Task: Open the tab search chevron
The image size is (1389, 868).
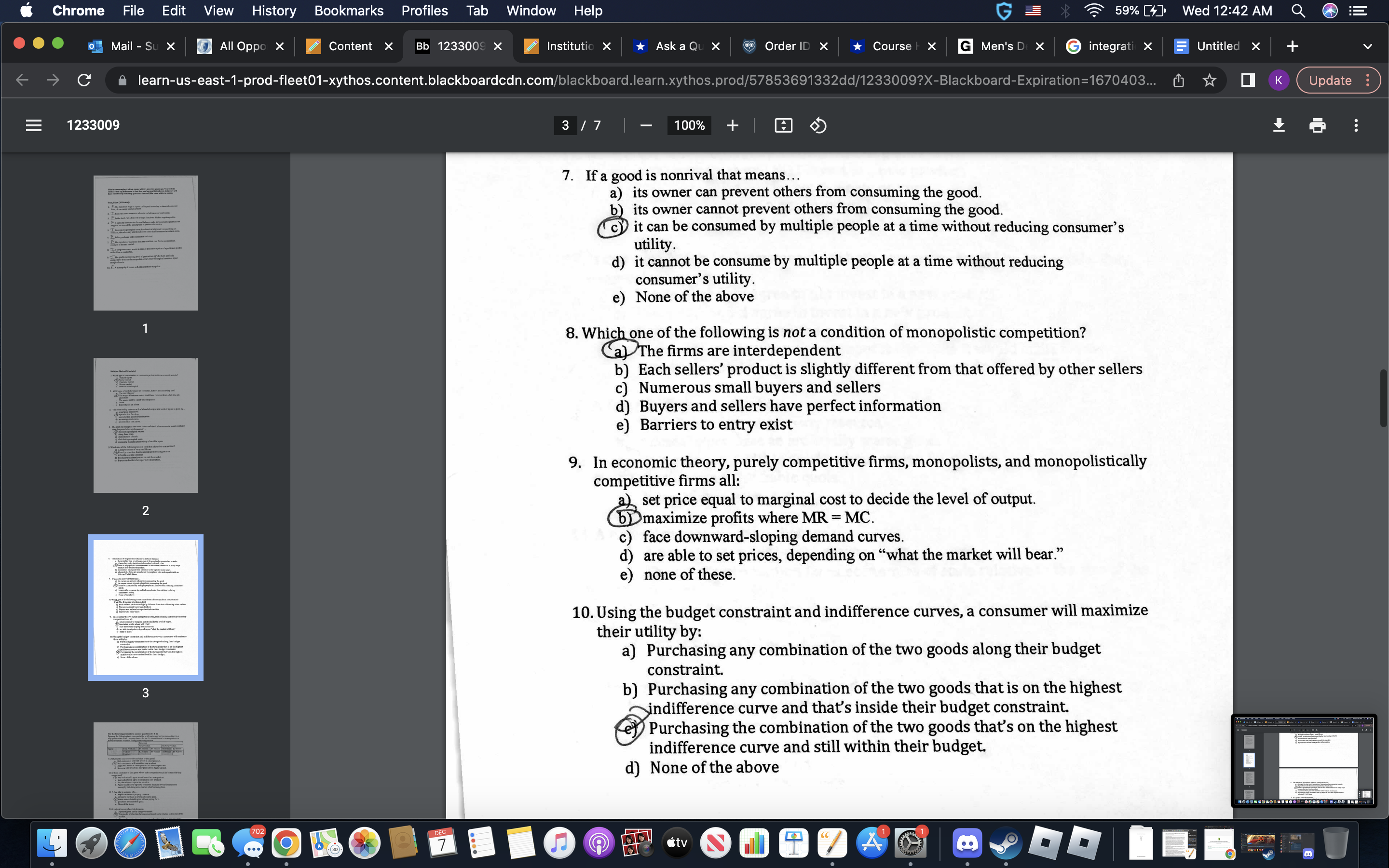Action: tap(1368, 46)
